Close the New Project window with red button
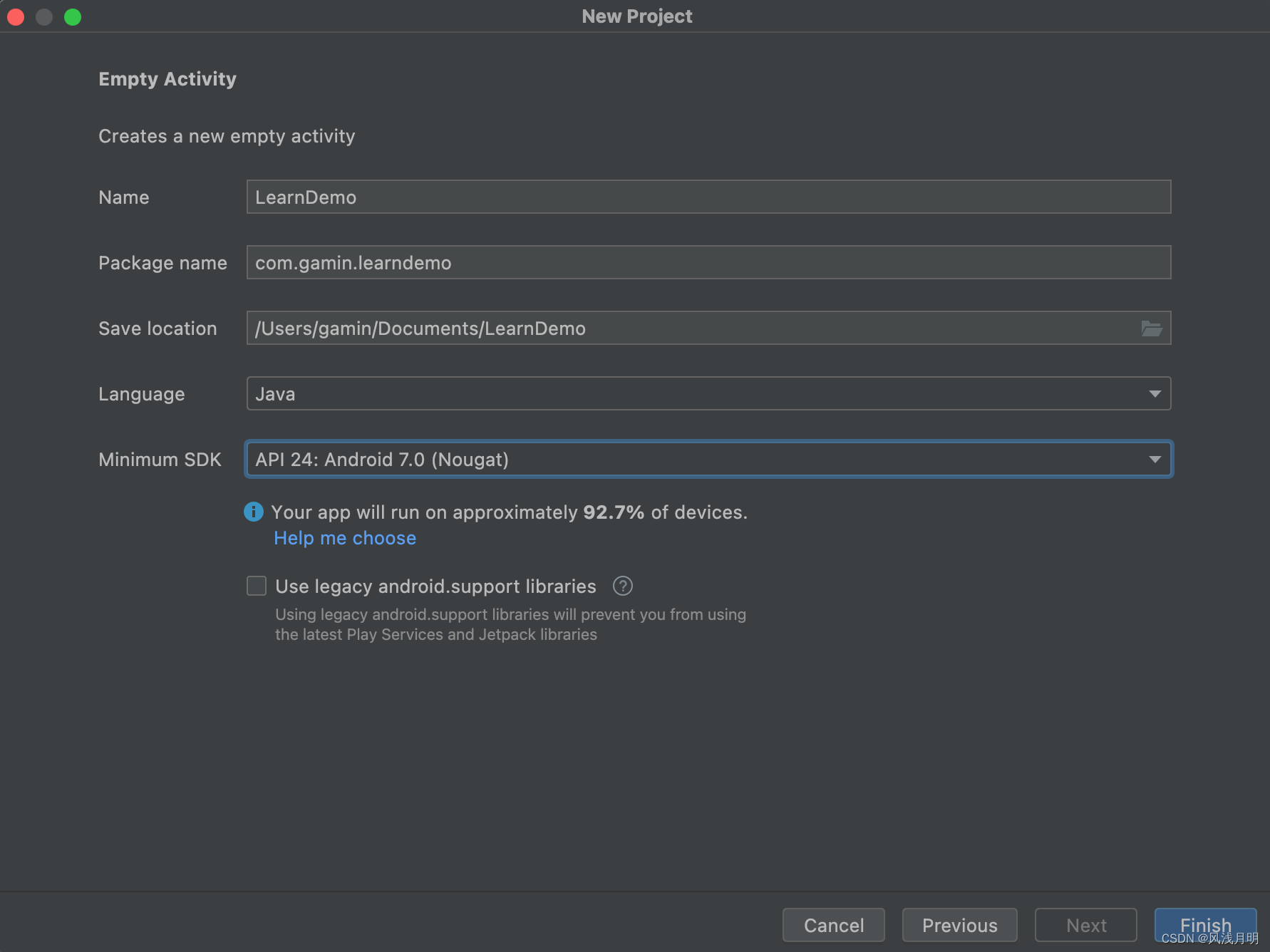 tap(16, 16)
